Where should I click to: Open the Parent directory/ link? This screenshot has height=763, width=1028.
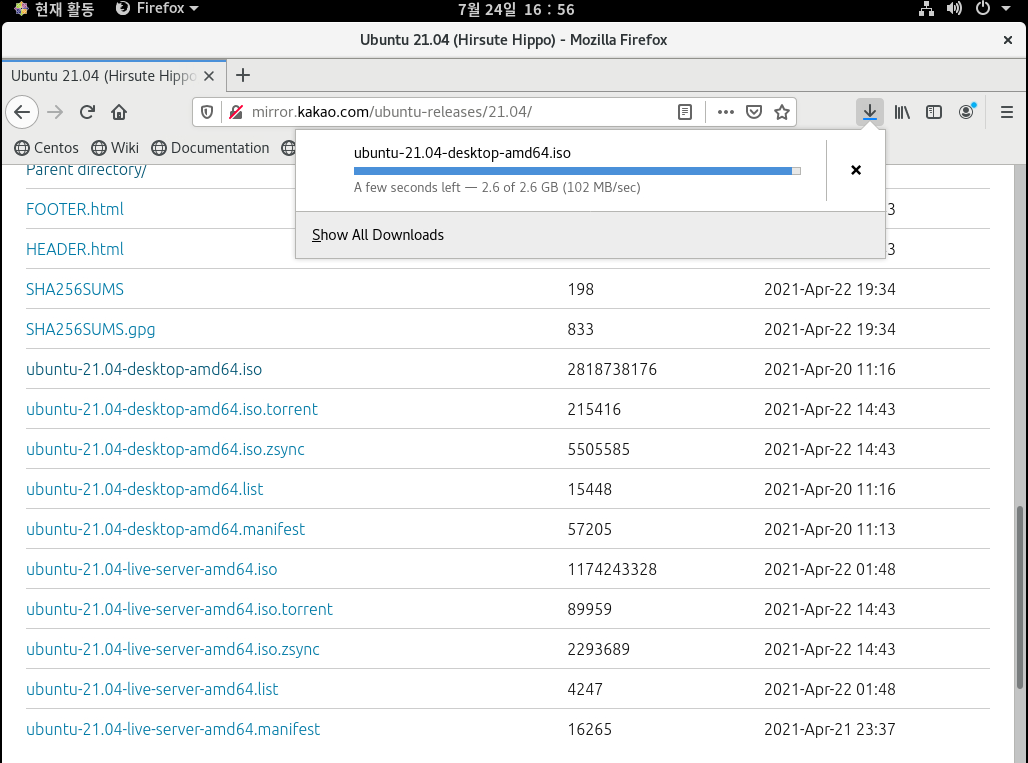[86, 170]
